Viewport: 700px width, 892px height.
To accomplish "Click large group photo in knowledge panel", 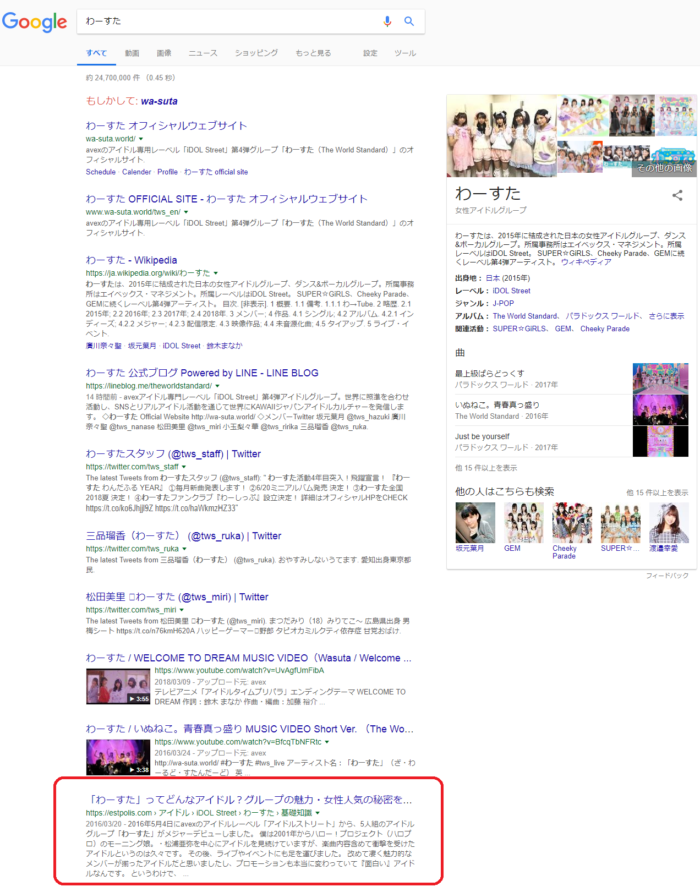I will (x=501, y=136).
